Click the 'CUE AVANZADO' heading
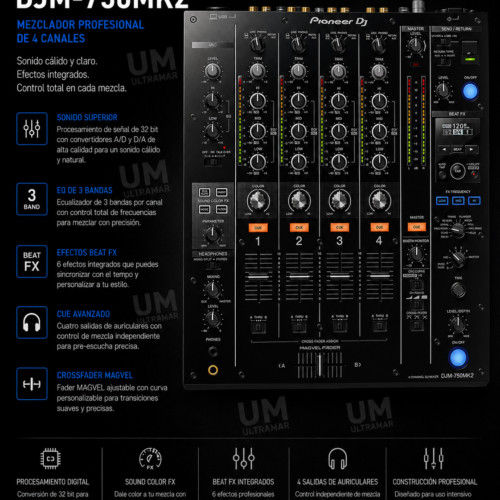 point(83,314)
